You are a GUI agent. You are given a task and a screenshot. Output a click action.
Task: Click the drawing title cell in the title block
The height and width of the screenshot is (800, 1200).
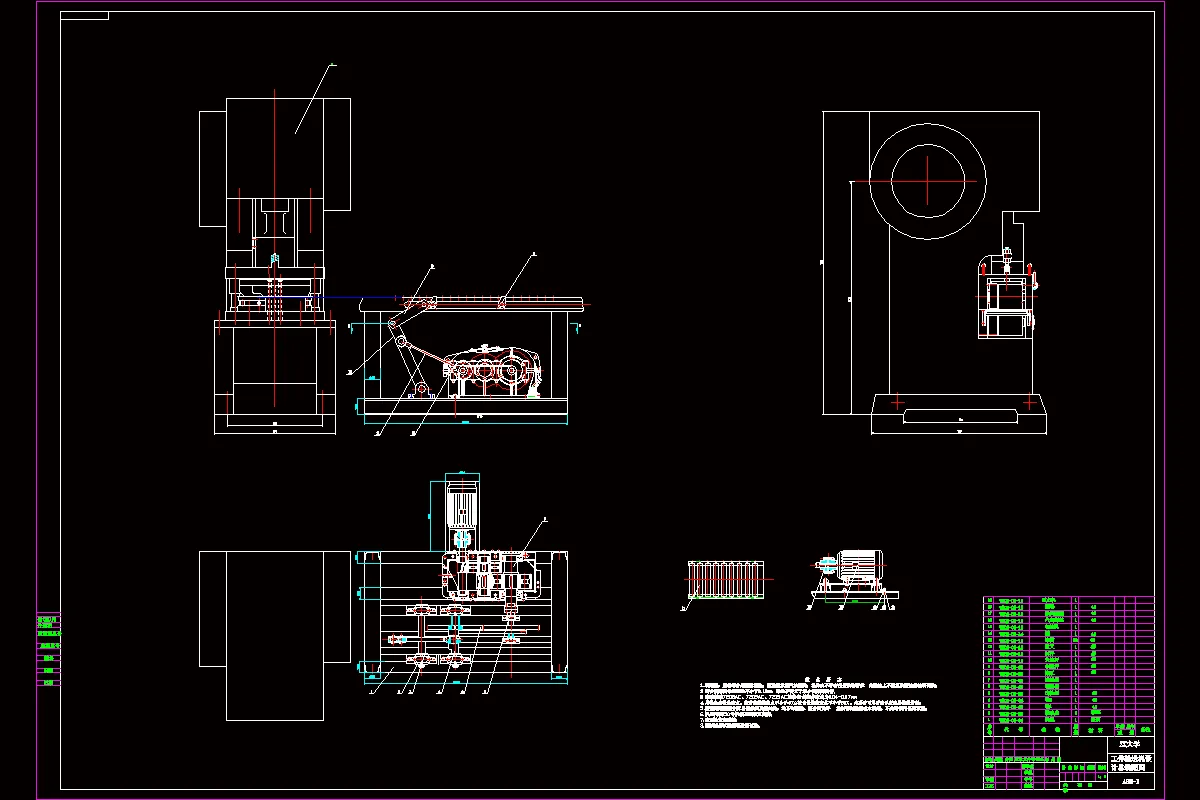(x=1130, y=764)
